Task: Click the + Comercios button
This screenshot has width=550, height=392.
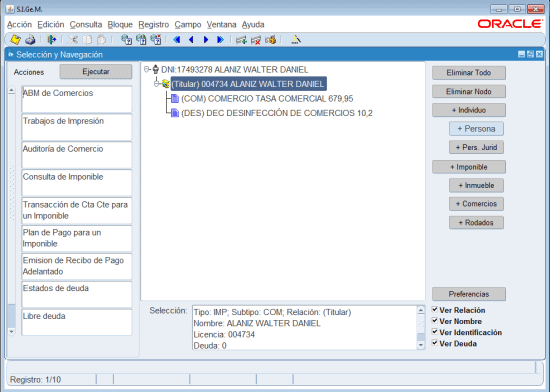Action: tap(476, 204)
